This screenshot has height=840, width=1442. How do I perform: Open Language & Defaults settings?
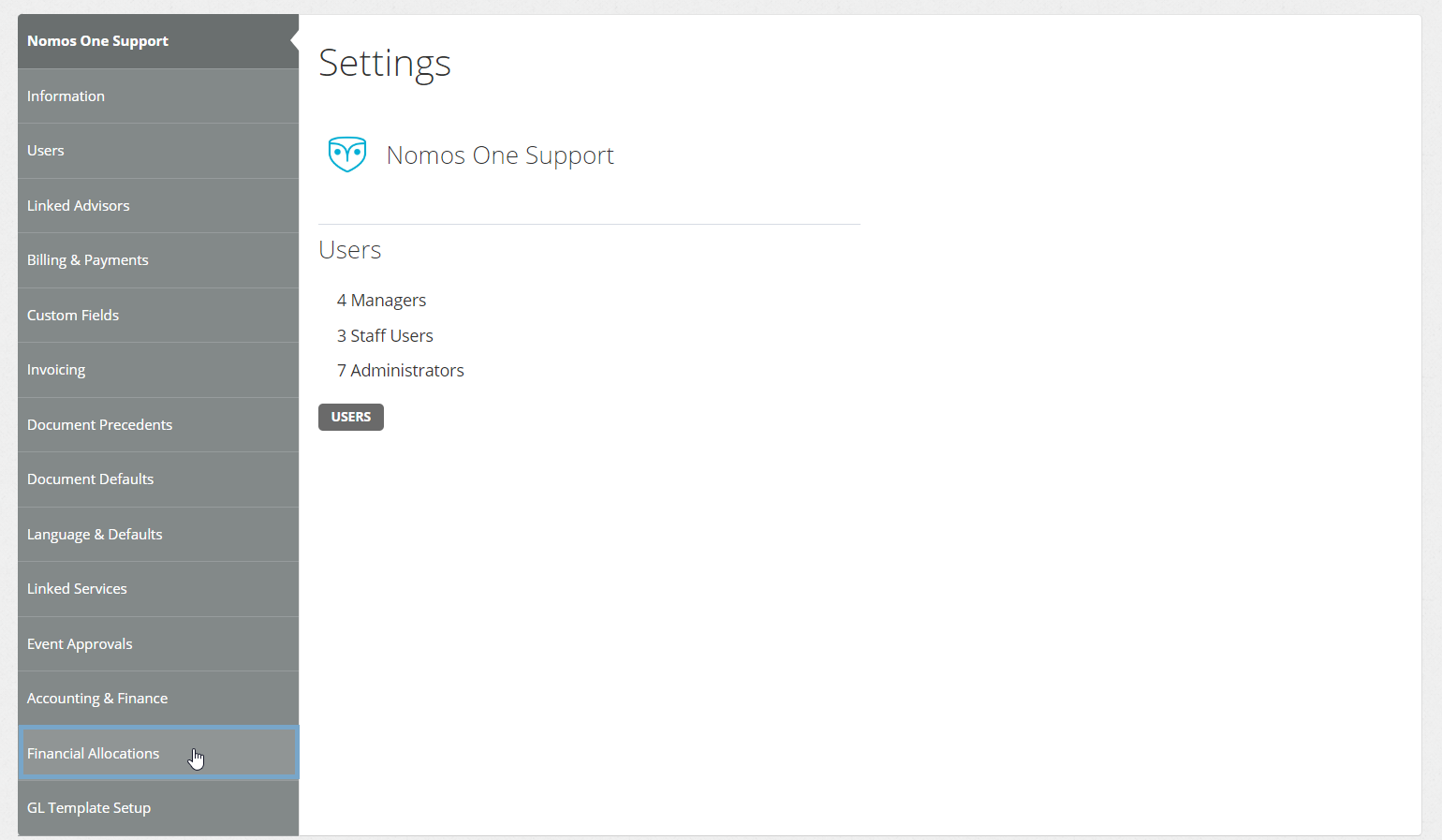click(x=158, y=535)
